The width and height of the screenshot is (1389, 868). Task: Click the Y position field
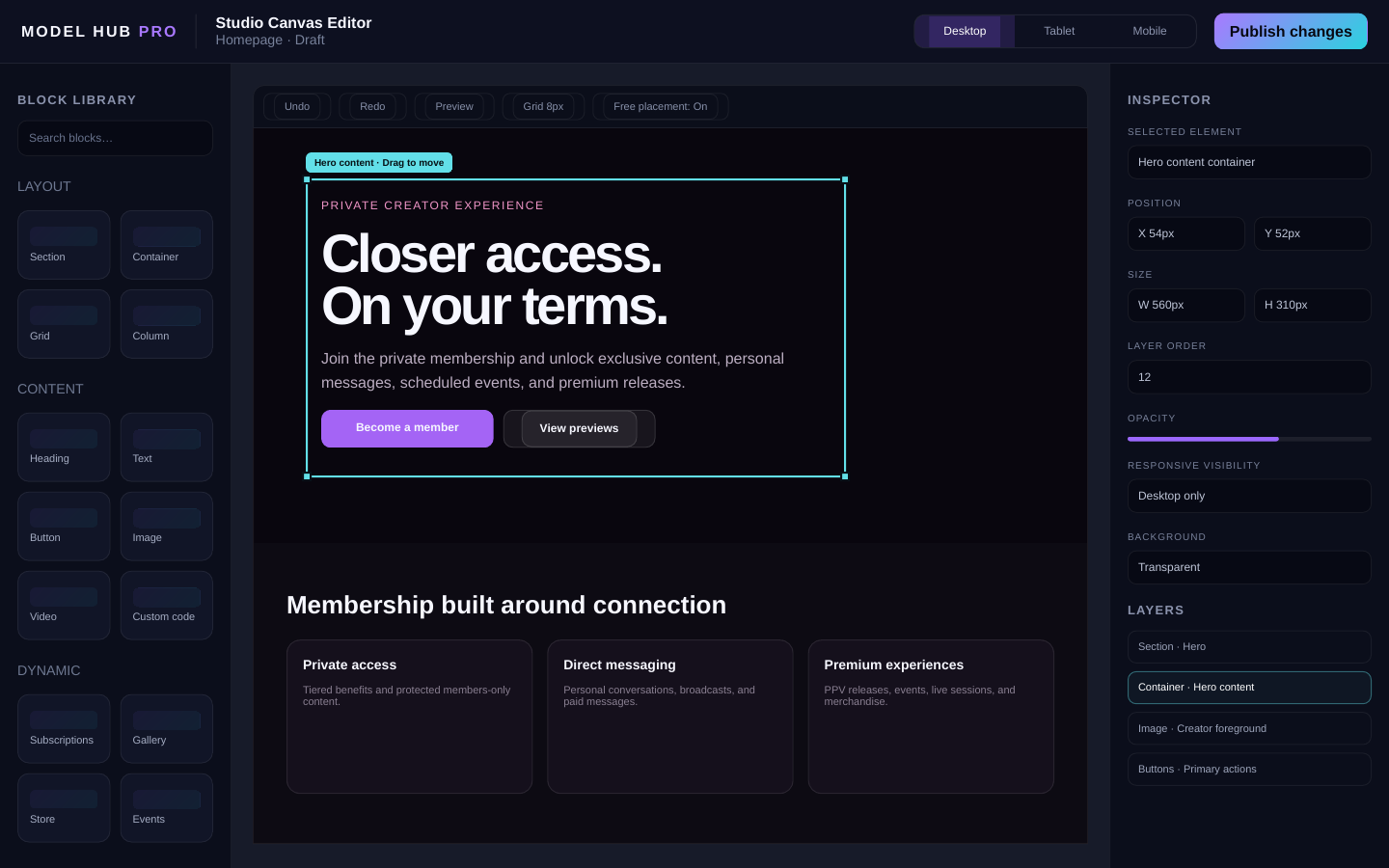pyautogui.click(x=1313, y=233)
